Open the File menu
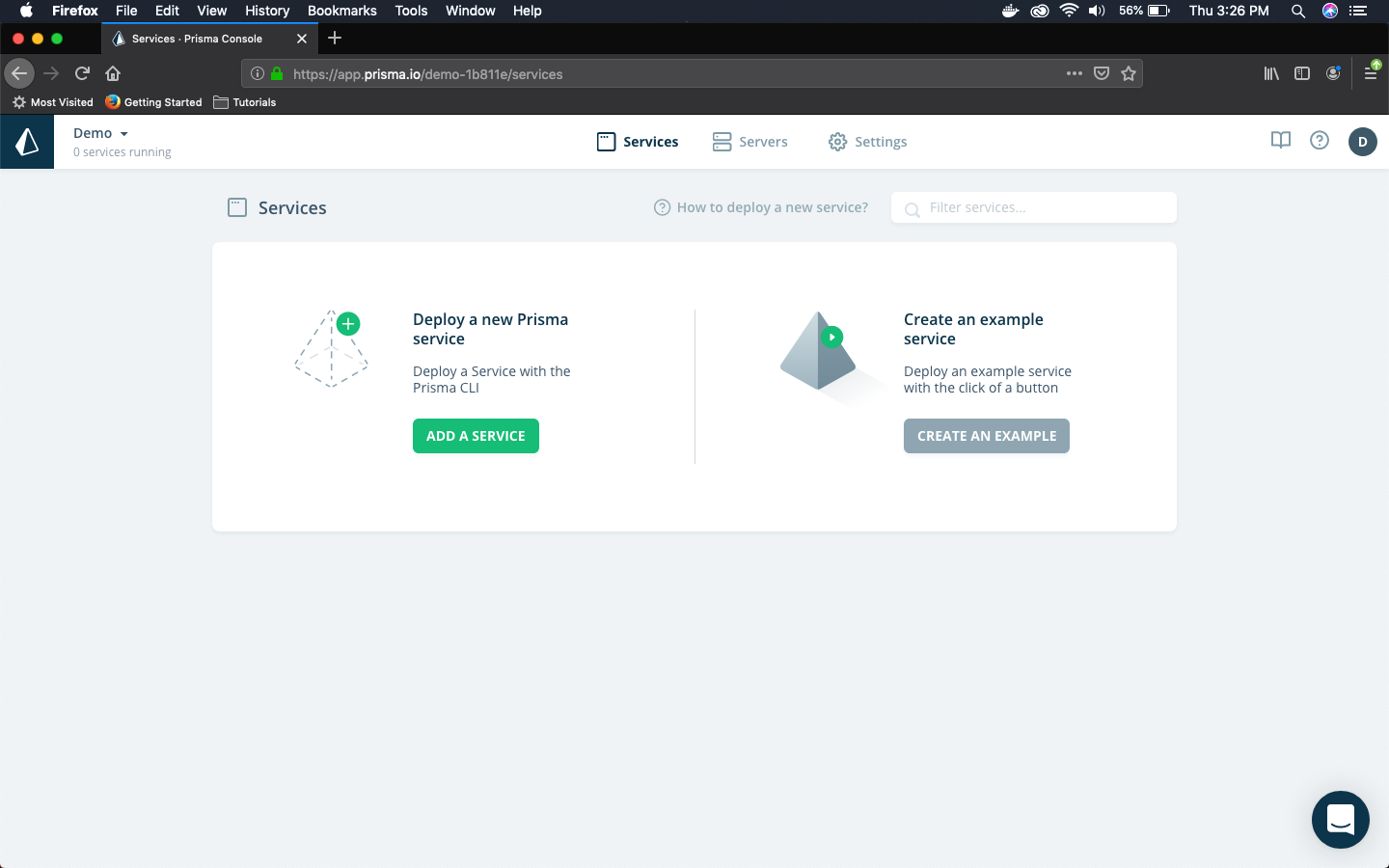The width and height of the screenshot is (1389, 868). pyautogui.click(x=126, y=11)
